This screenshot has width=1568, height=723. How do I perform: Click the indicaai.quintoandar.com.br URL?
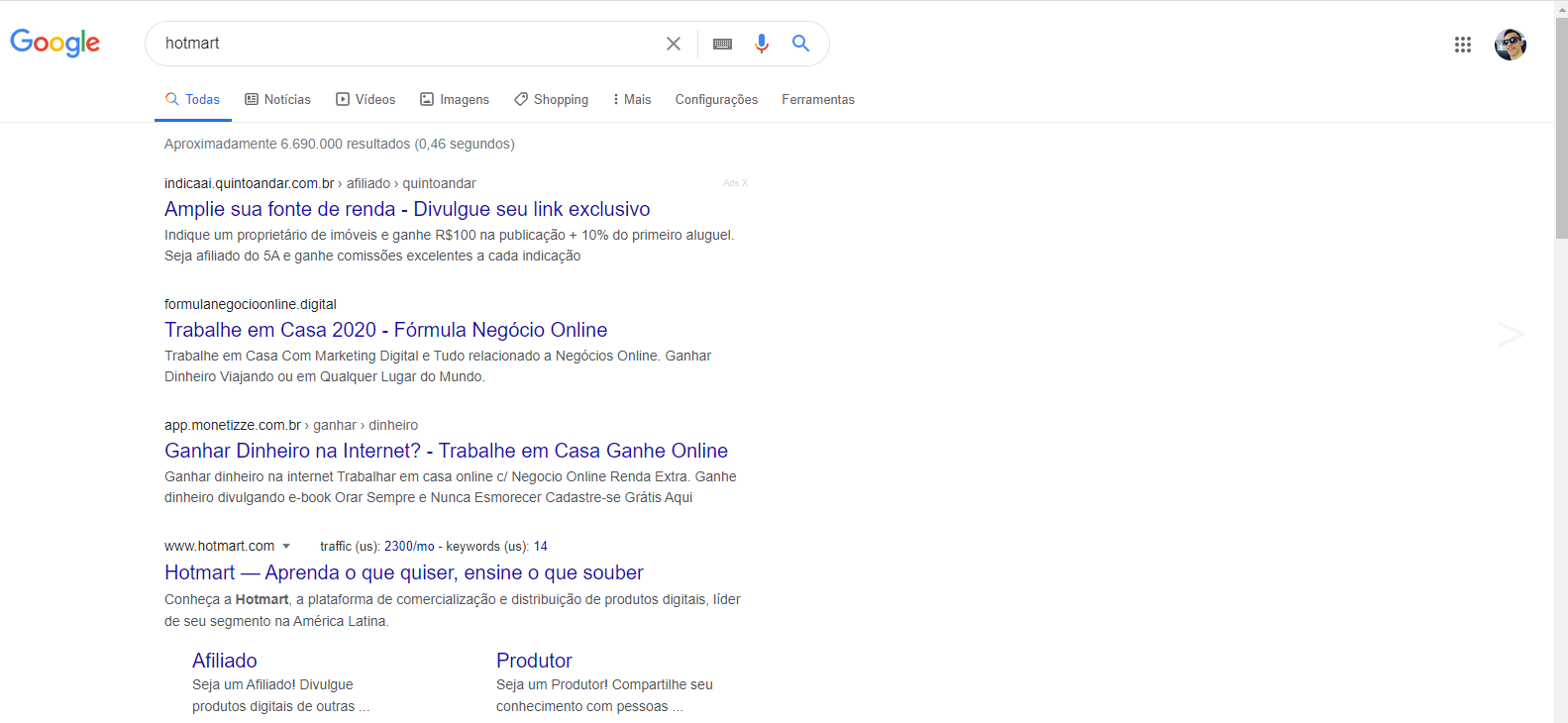249,183
